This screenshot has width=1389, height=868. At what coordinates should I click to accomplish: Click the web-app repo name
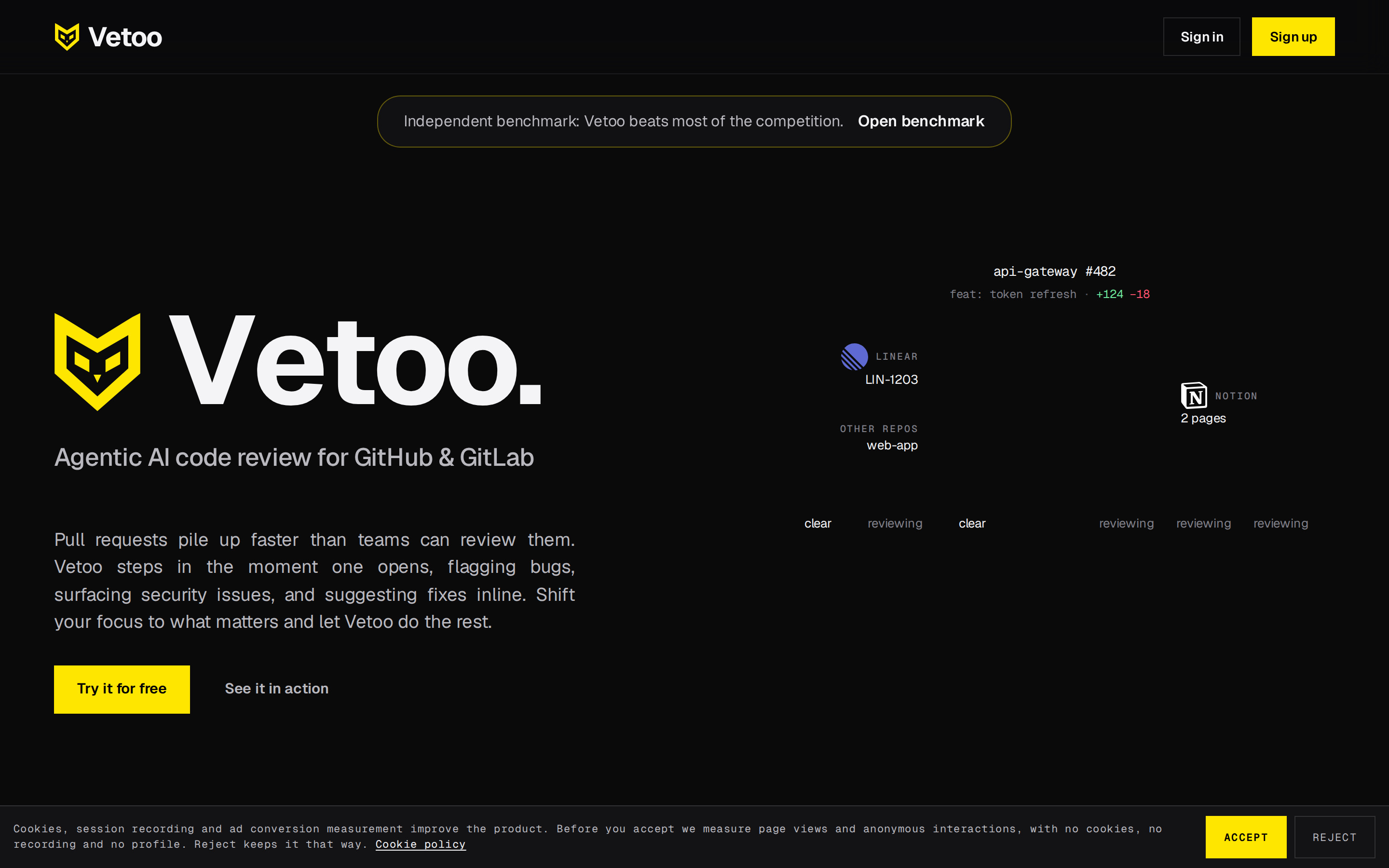pyautogui.click(x=892, y=445)
